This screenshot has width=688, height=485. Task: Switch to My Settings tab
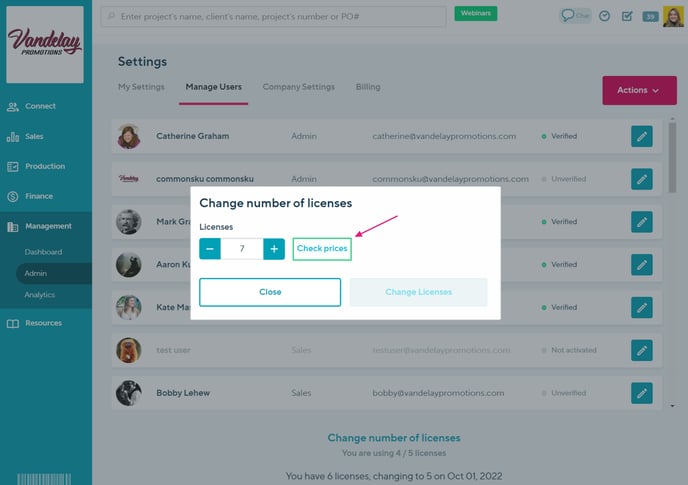[141, 87]
